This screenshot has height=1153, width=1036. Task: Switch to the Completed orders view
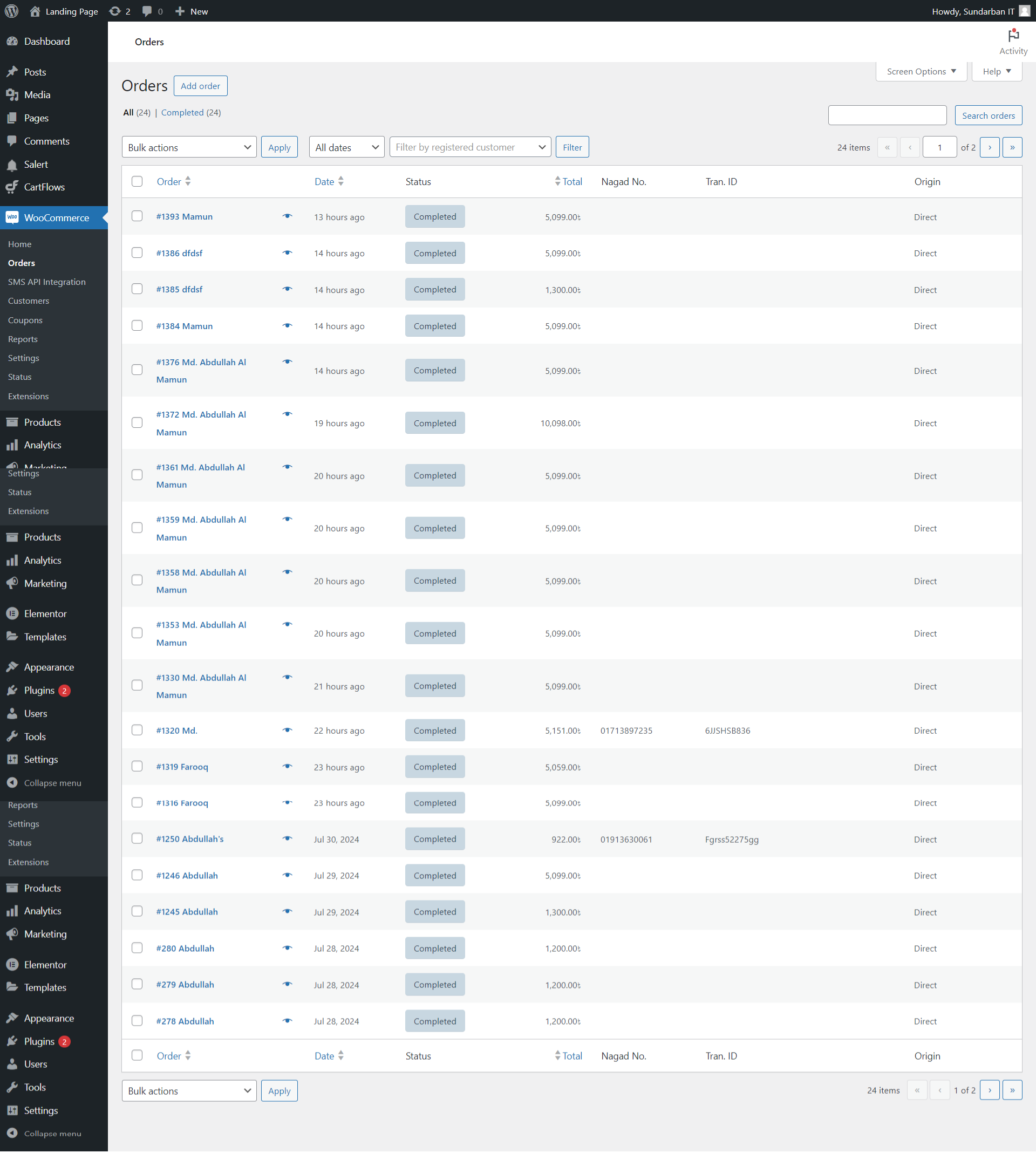[182, 113]
